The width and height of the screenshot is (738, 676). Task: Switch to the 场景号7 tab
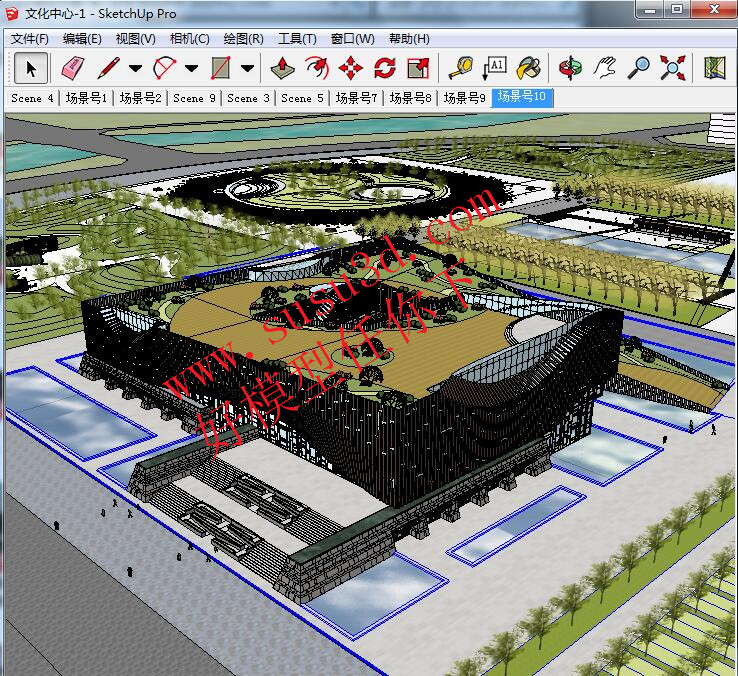tap(356, 98)
